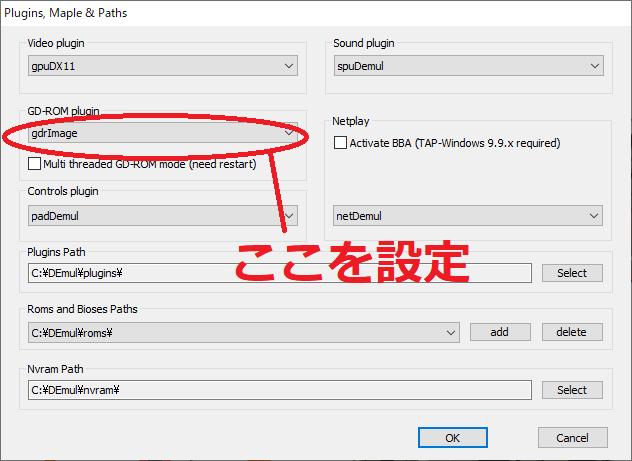Click the 'Video plugin' group label
This screenshot has width=632, height=461.
[x=56, y=43]
